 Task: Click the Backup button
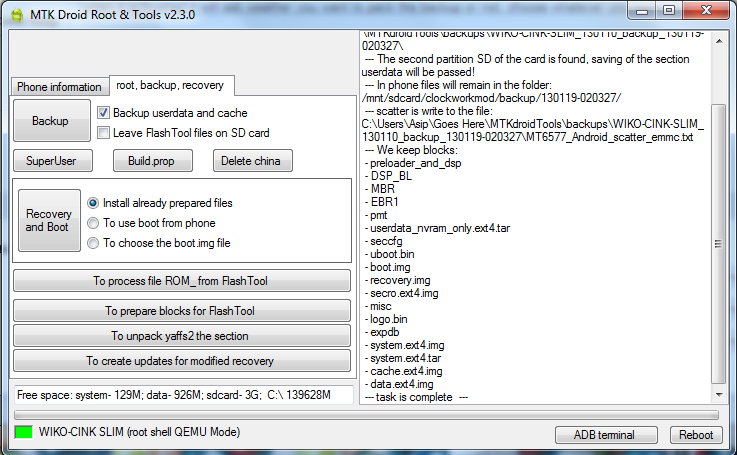pos(50,121)
